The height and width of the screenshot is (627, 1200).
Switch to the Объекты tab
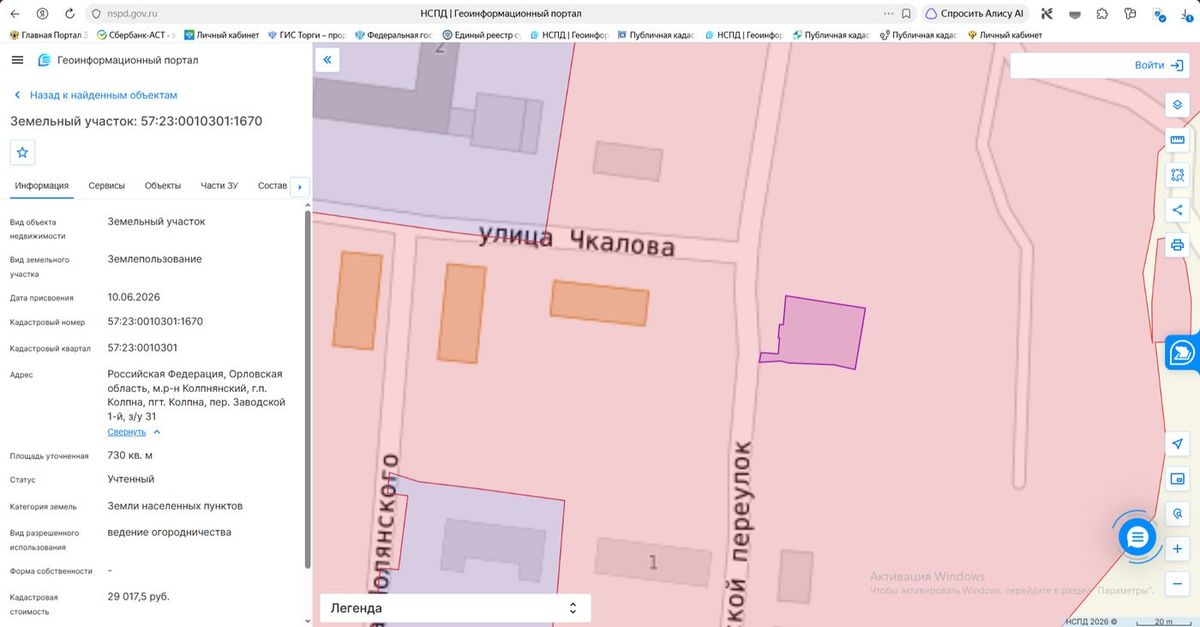[x=163, y=186]
